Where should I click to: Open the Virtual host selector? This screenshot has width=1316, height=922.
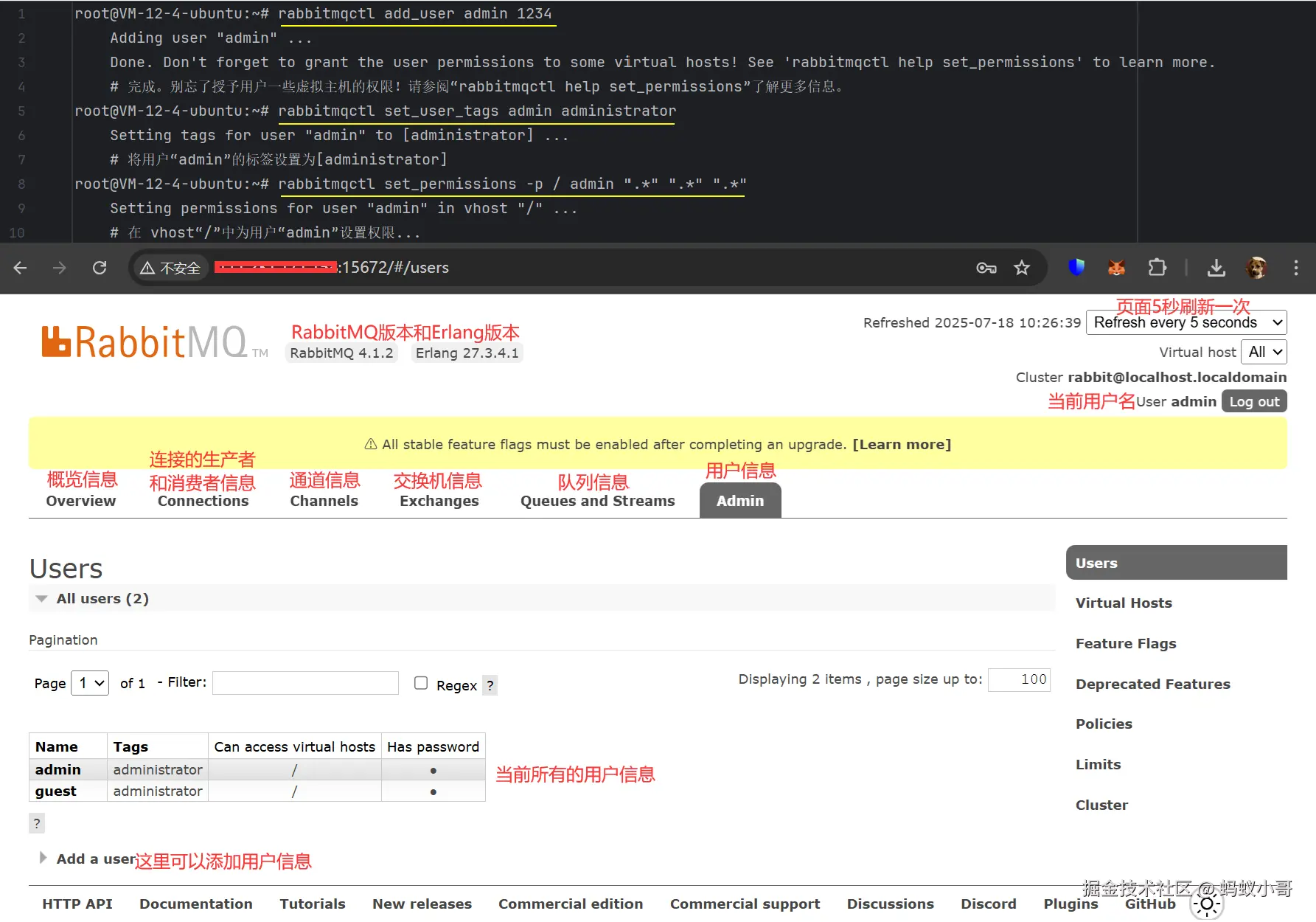click(x=1264, y=352)
